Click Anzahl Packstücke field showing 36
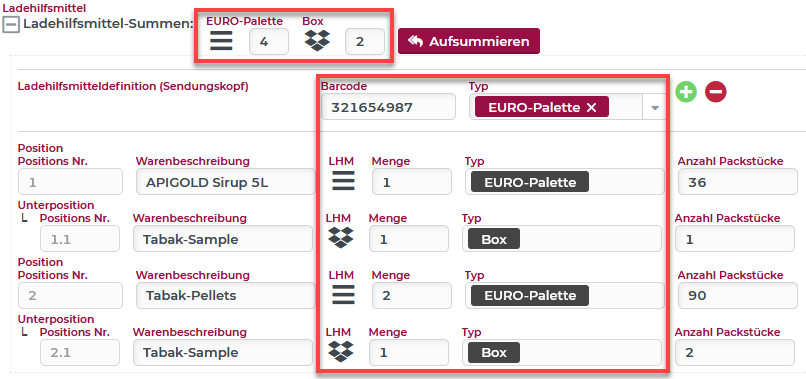The height and width of the screenshot is (379, 806). tap(738, 182)
